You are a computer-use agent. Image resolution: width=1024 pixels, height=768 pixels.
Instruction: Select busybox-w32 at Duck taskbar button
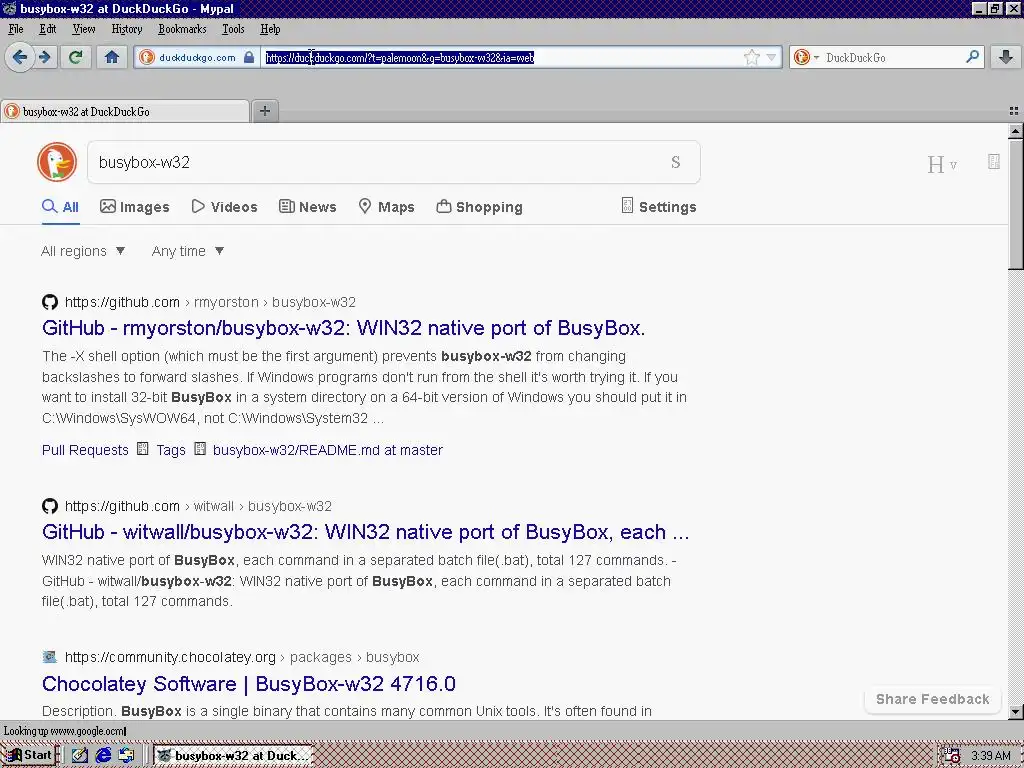click(x=232, y=756)
